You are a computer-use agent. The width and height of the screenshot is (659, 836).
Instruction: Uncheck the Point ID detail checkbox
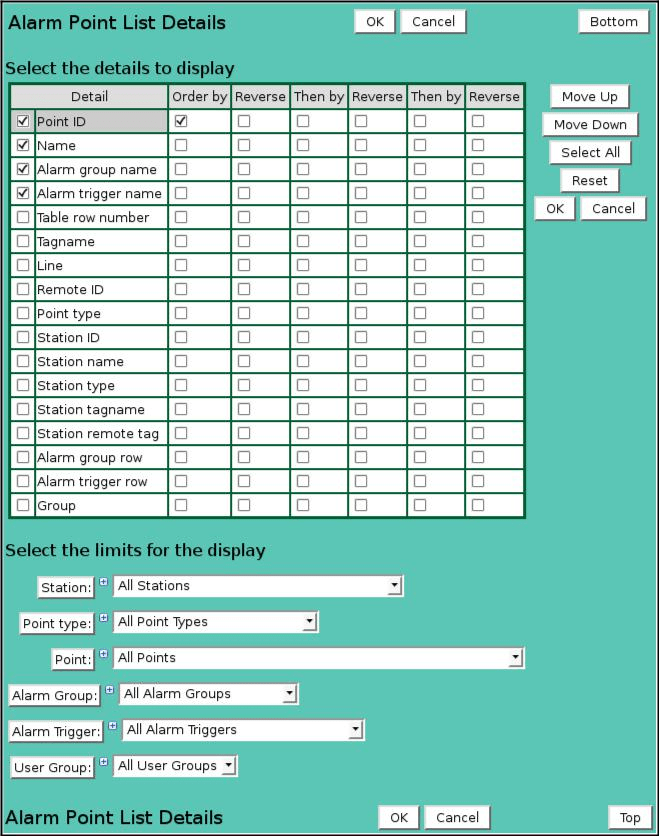click(x=23, y=121)
